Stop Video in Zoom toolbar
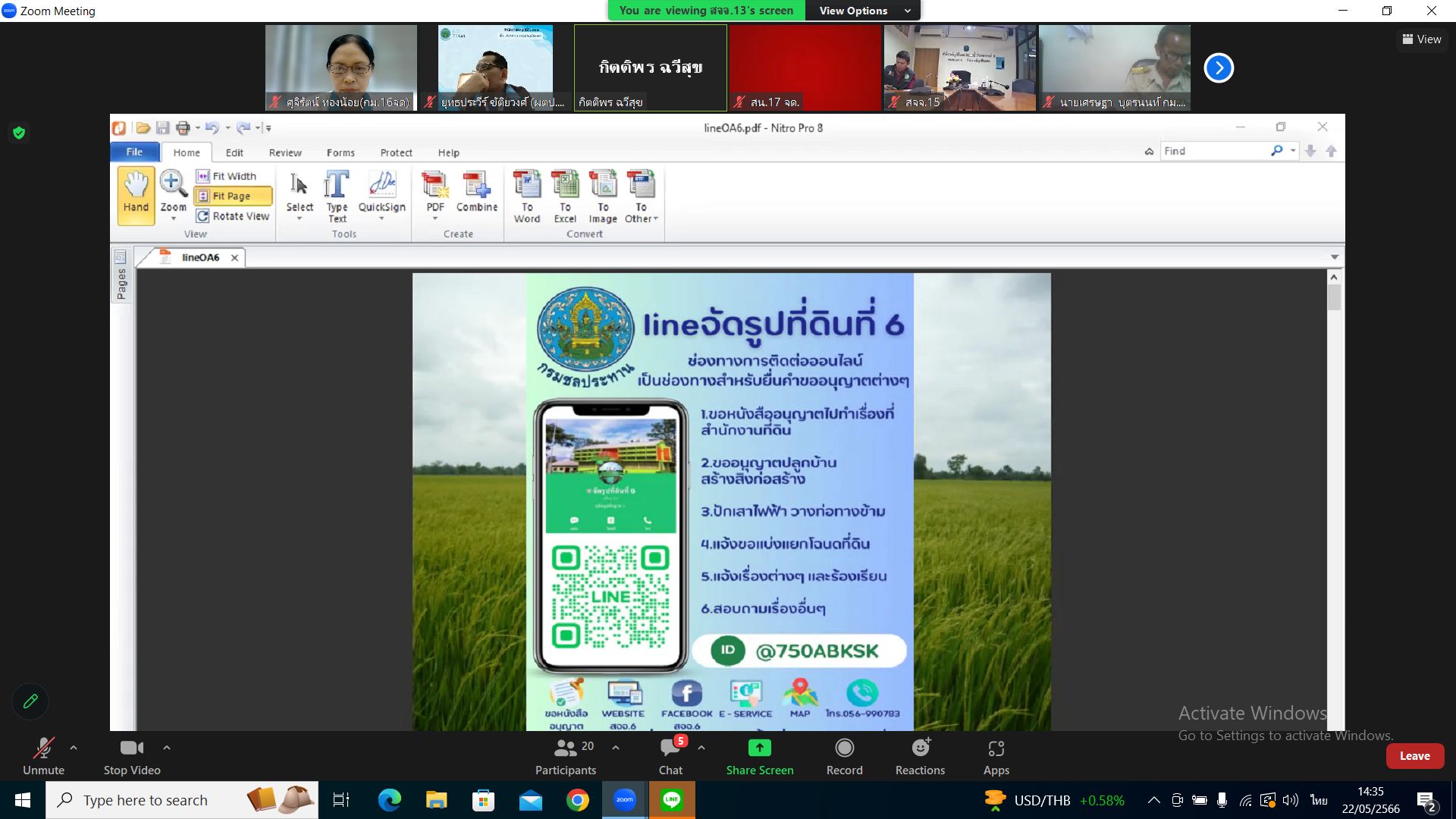 [132, 756]
